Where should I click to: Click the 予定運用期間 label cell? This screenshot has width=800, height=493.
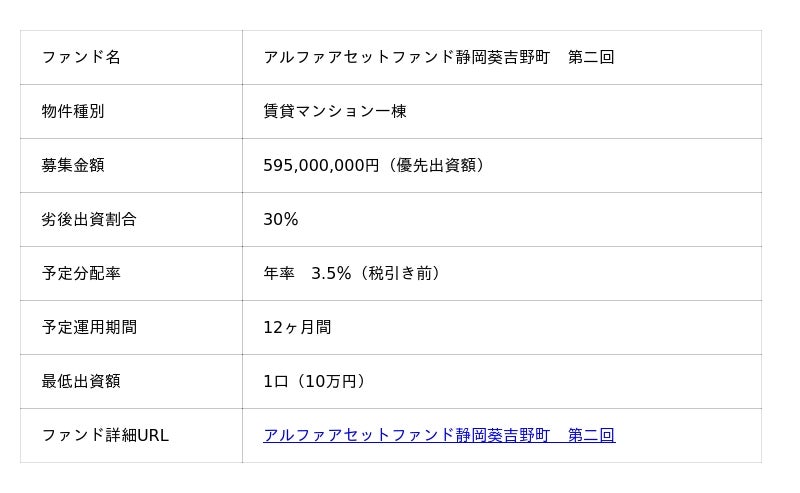tap(89, 327)
